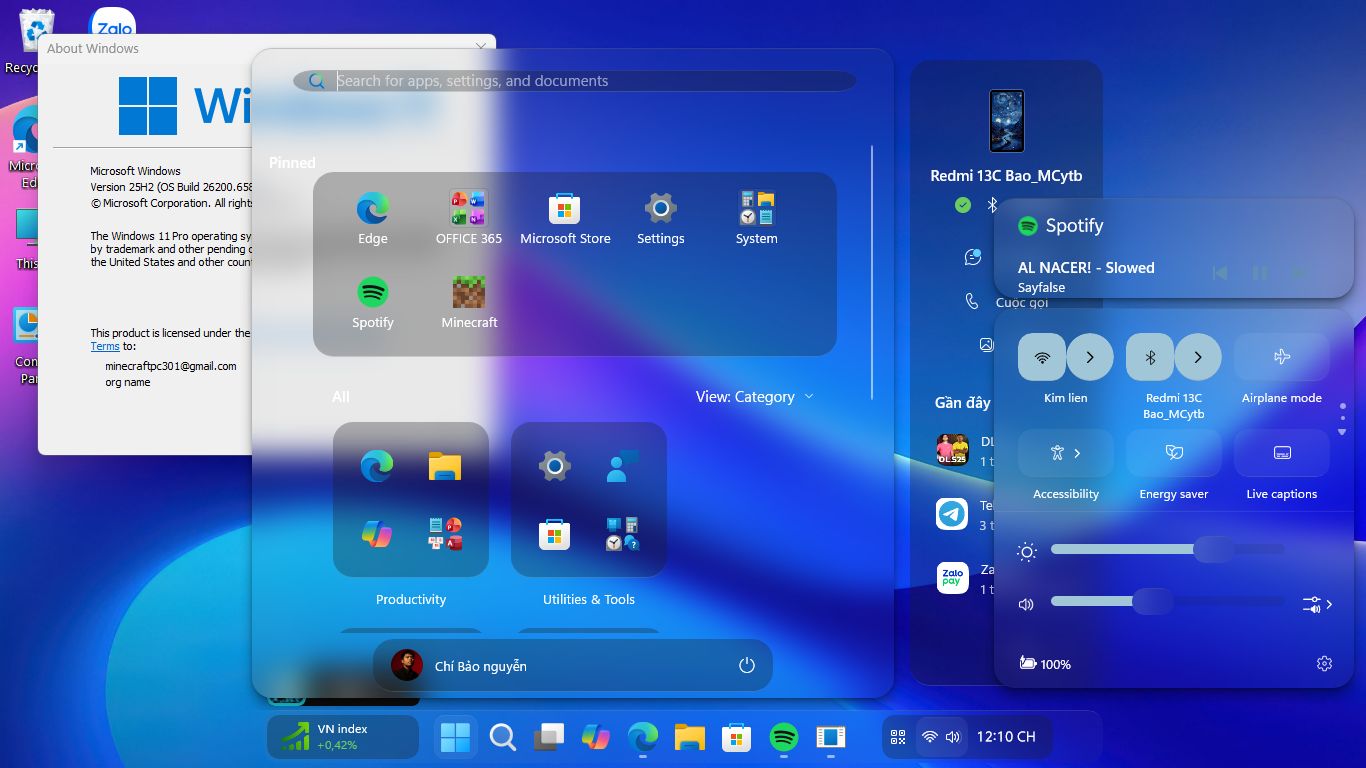Toggle Airplane mode tile

tap(1281, 357)
